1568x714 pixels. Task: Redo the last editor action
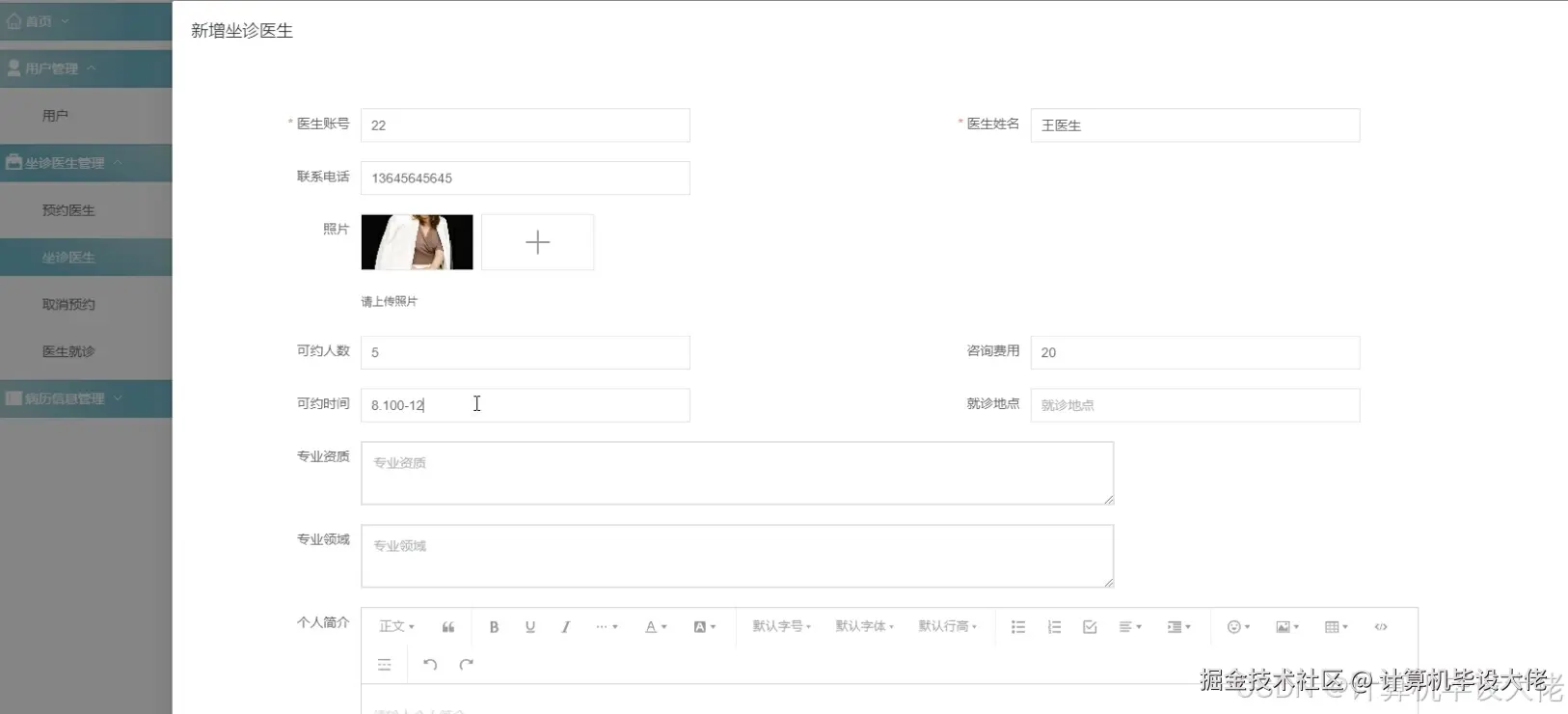(467, 665)
